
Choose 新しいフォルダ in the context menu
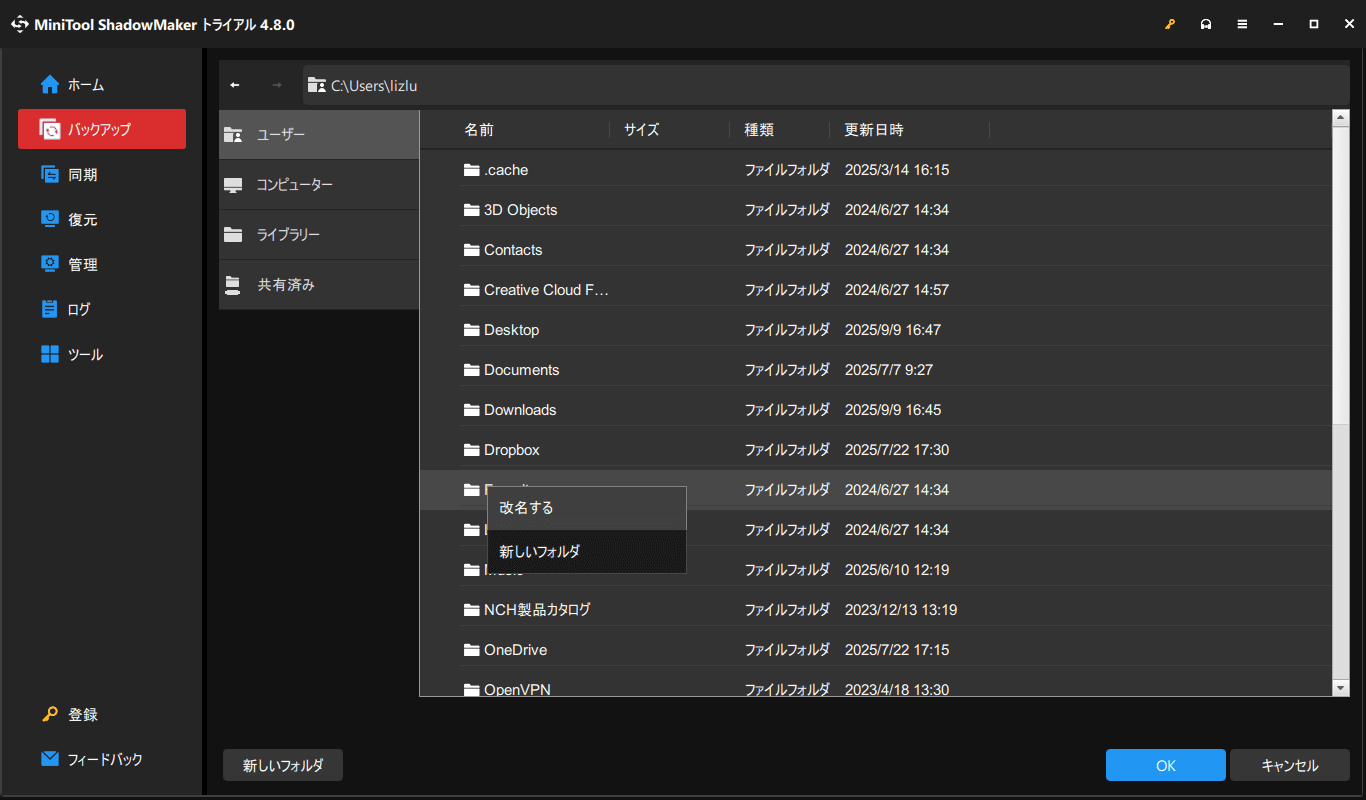(587, 551)
